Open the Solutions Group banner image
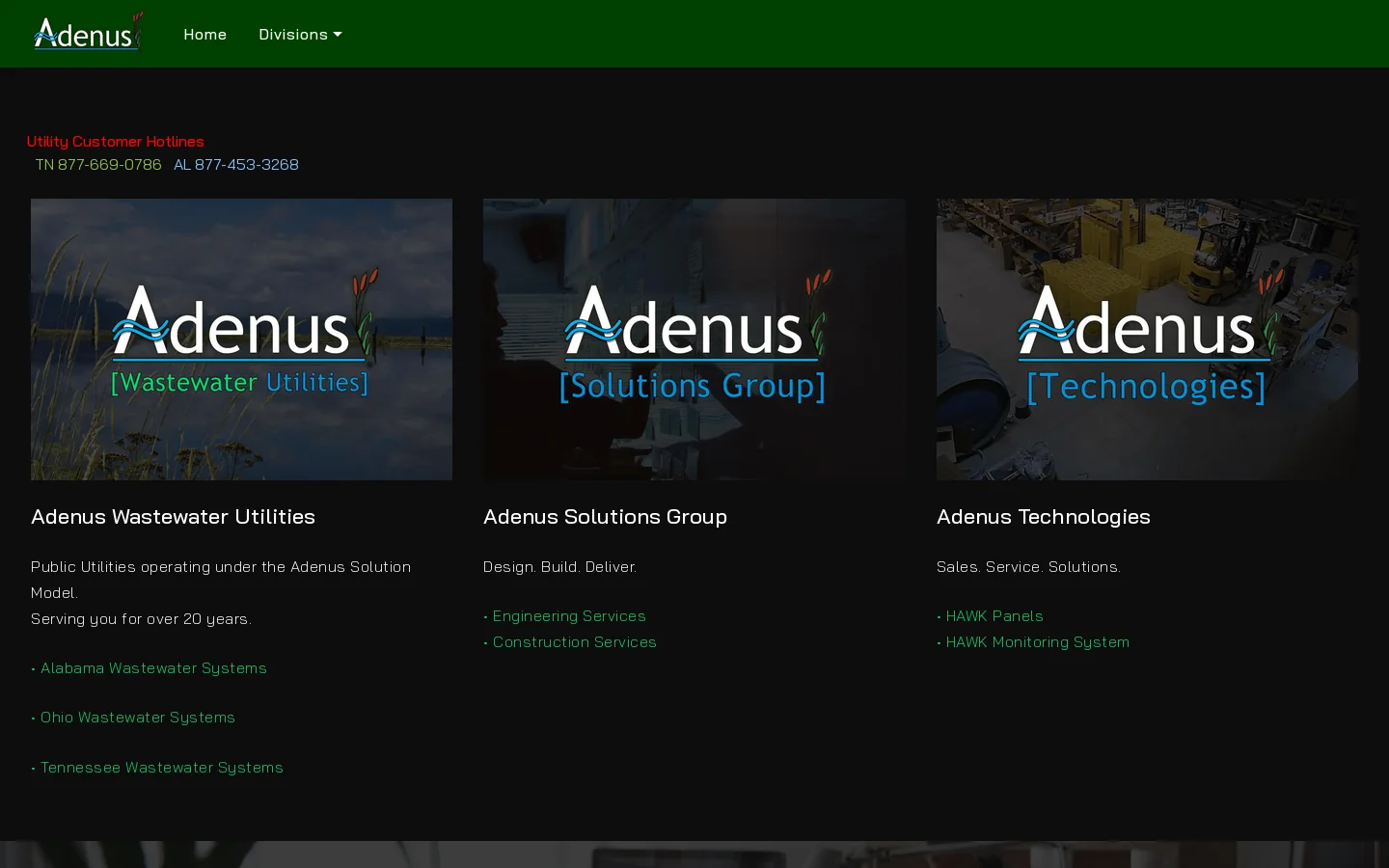Image resolution: width=1389 pixels, height=868 pixels. pyautogui.click(x=694, y=339)
